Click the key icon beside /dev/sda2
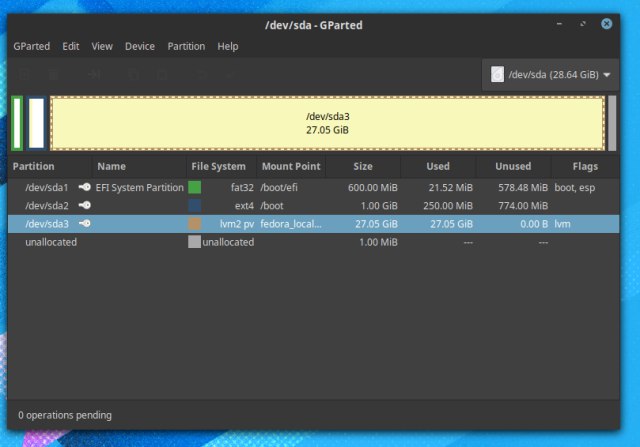 [84, 205]
